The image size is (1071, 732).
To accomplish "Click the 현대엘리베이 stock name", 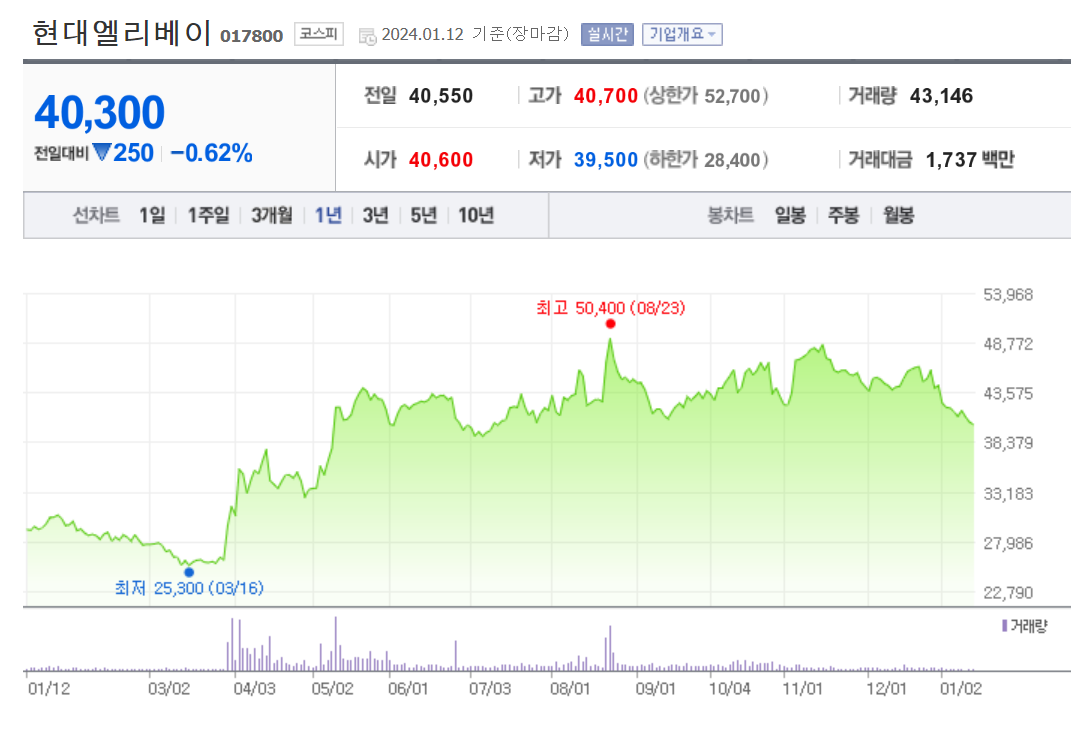I will [122, 32].
